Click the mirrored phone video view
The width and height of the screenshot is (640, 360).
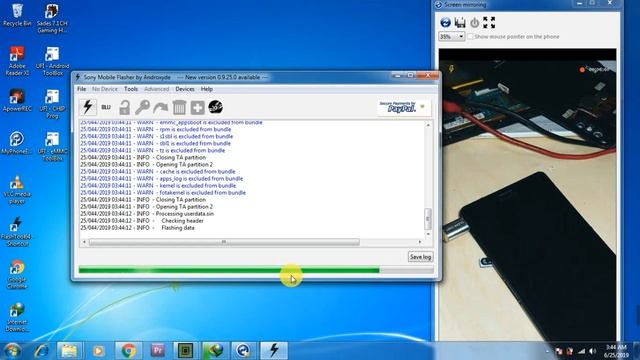click(527, 194)
